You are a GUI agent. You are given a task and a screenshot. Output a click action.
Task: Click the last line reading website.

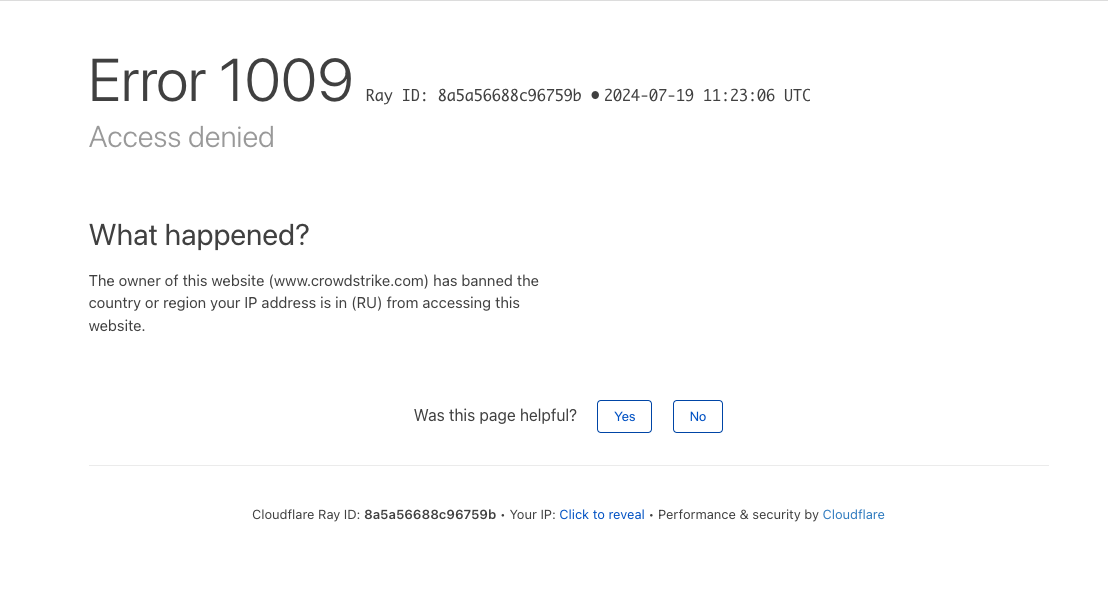coord(116,326)
